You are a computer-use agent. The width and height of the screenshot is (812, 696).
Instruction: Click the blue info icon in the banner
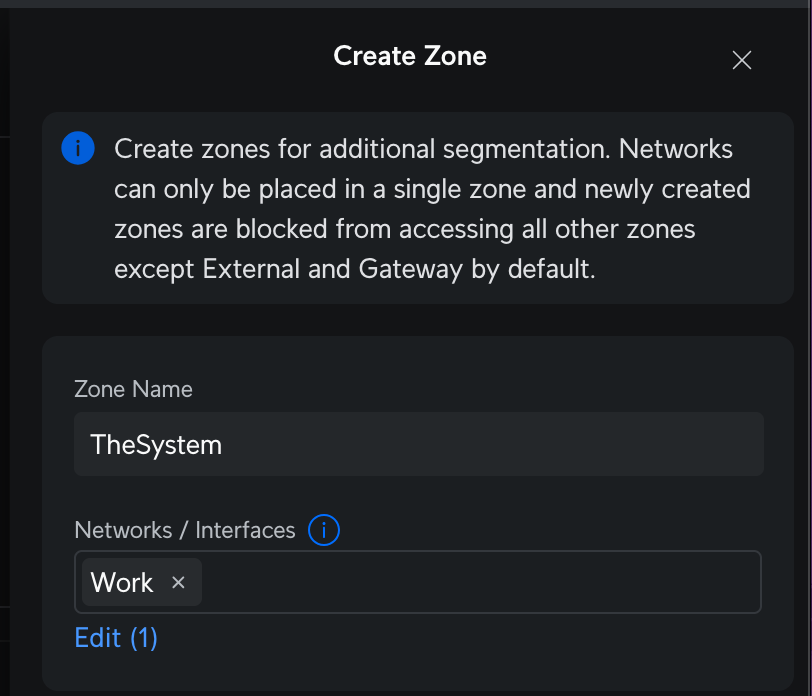[78, 148]
